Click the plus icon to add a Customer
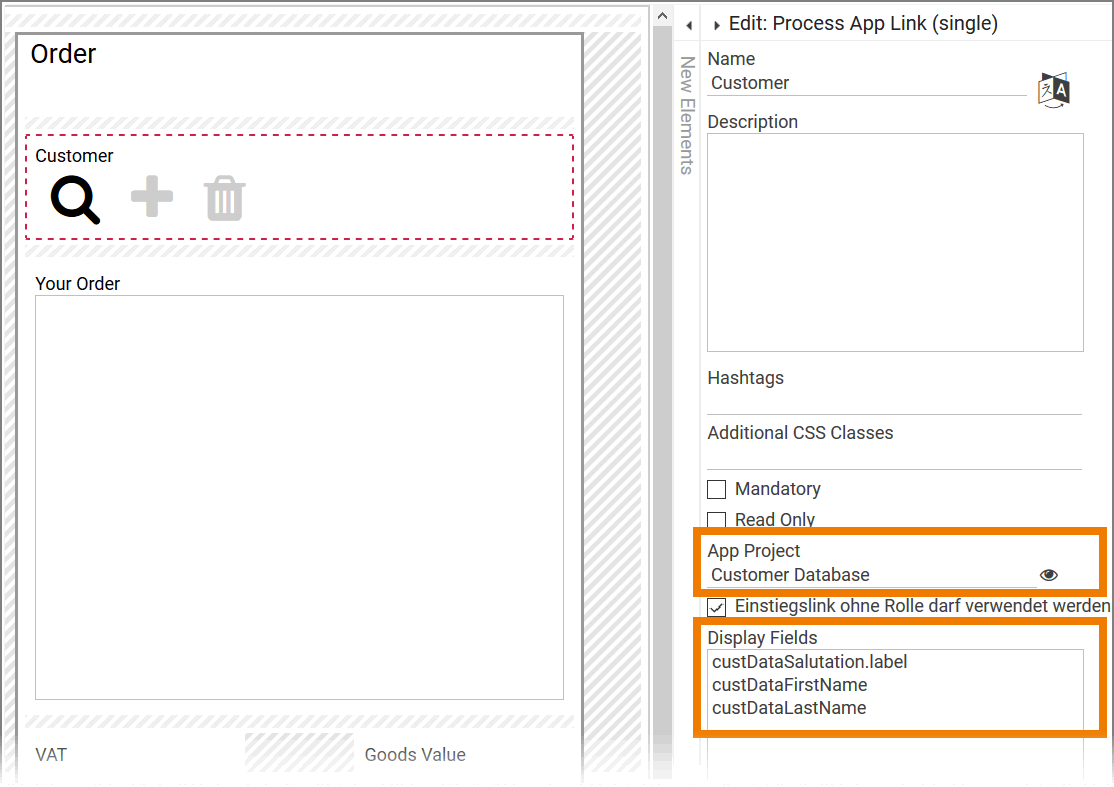This screenshot has width=1114, height=787. point(151,197)
